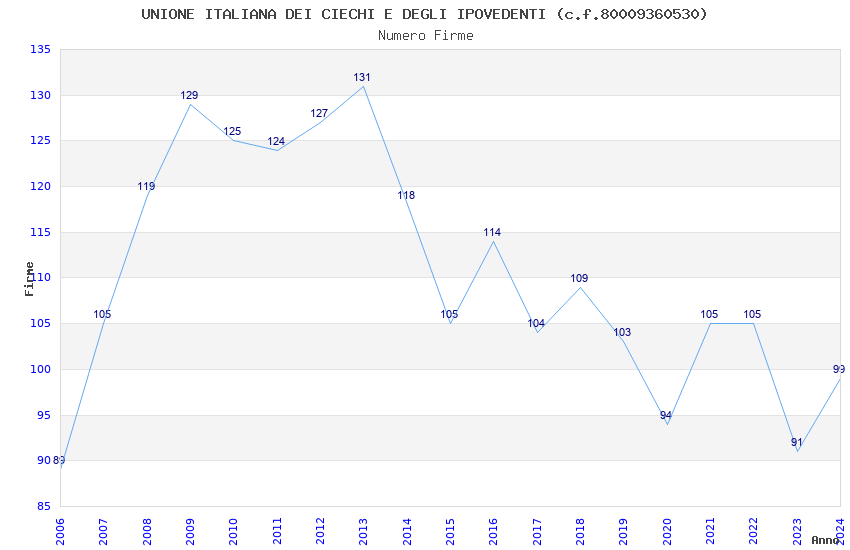Click the data label 99 at 2024
This screenshot has width=850, height=550.
[839, 369]
